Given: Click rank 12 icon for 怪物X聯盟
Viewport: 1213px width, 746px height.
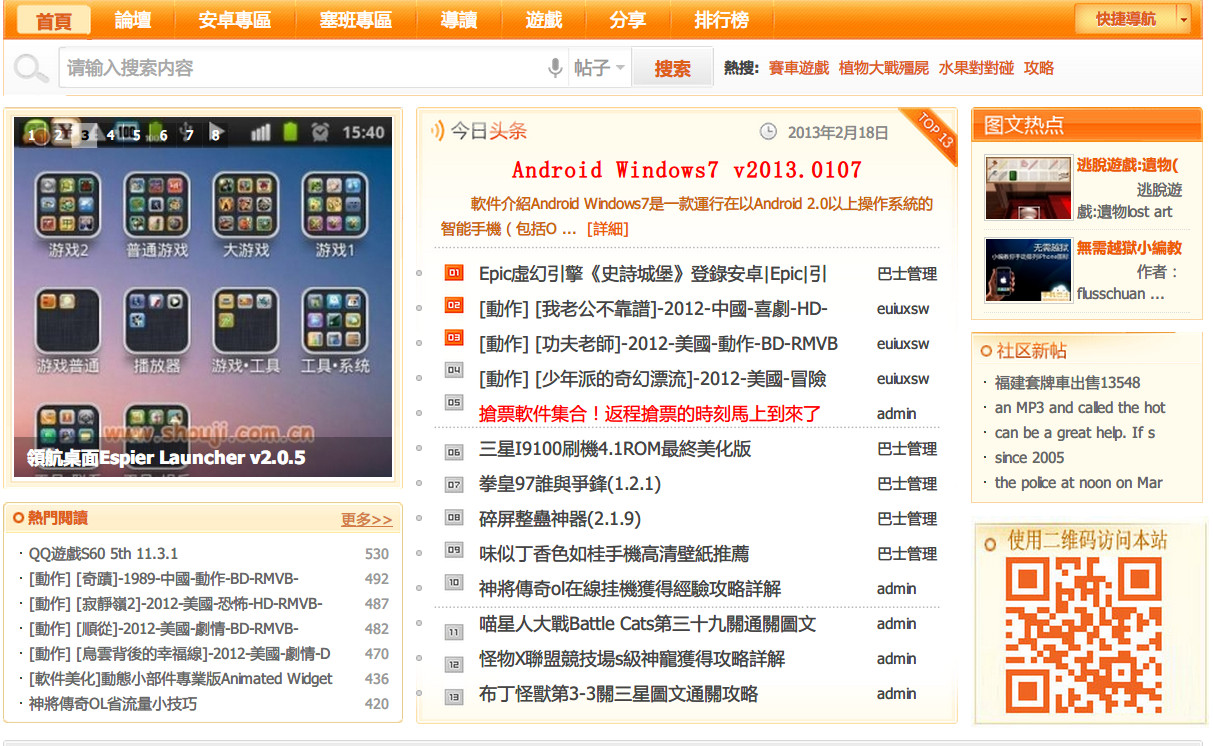Looking at the screenshot, I should point(454,664).
